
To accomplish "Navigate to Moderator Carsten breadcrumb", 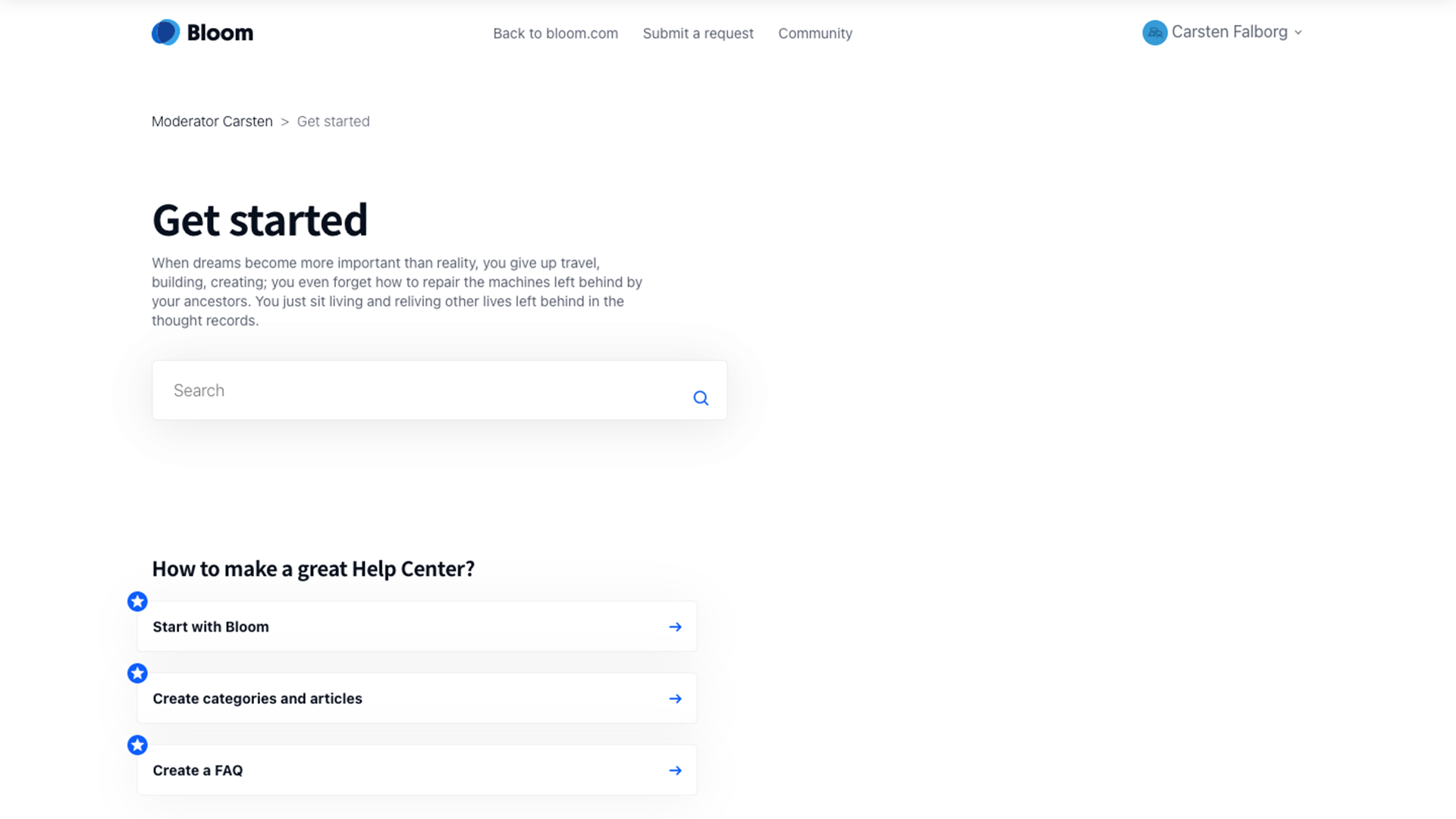I will click(212, 121).
